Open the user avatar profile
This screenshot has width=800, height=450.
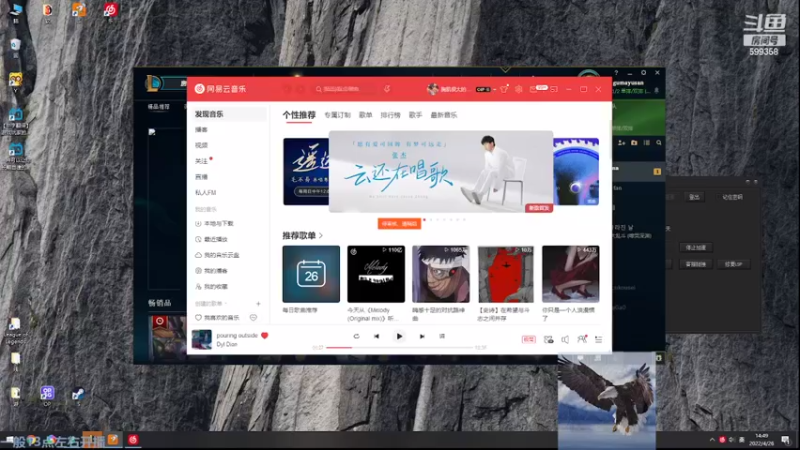pyautogui.click(x=432, y=89)
